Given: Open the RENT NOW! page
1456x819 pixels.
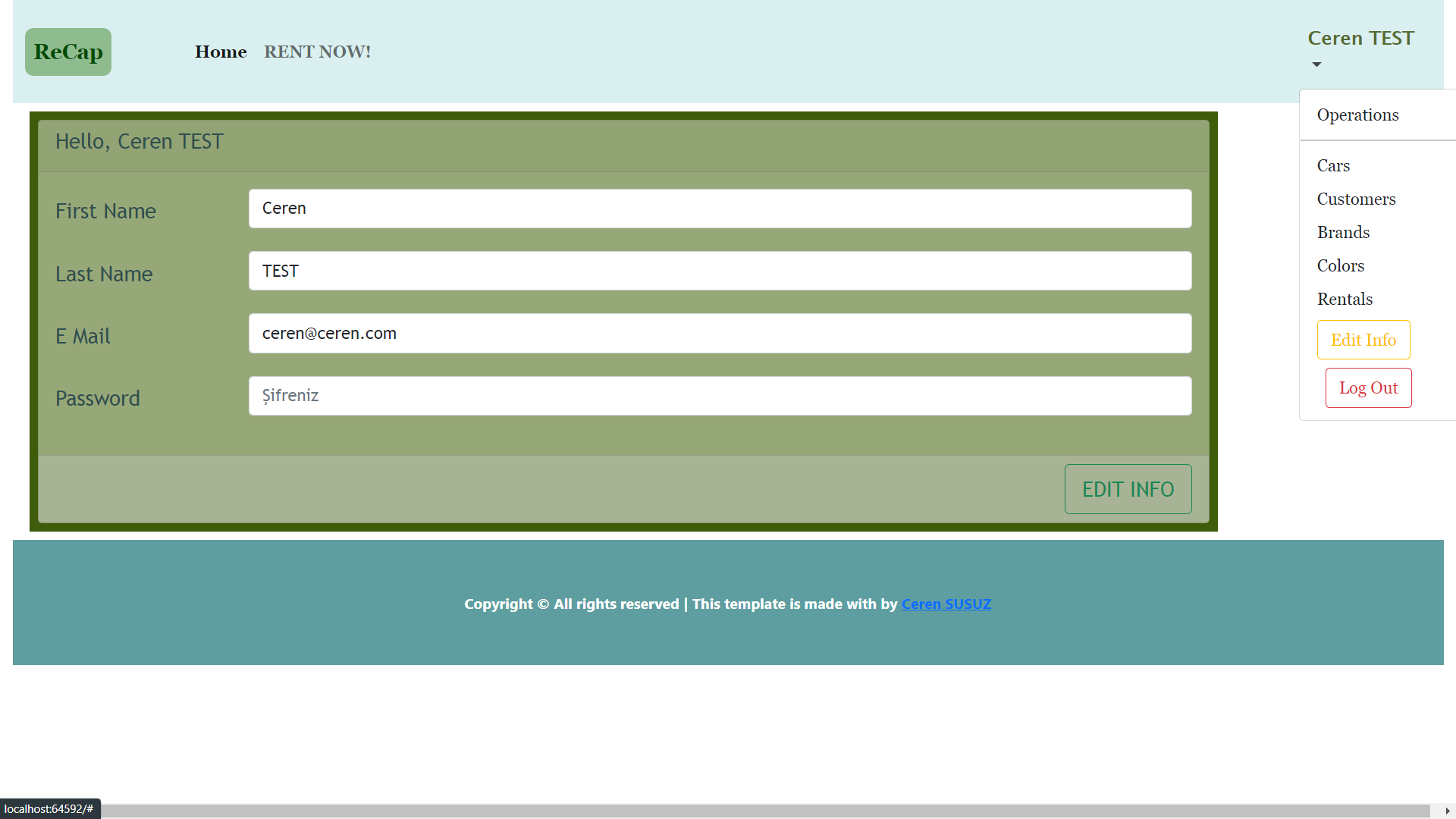Looking at the screenshot, I should 317,52.
